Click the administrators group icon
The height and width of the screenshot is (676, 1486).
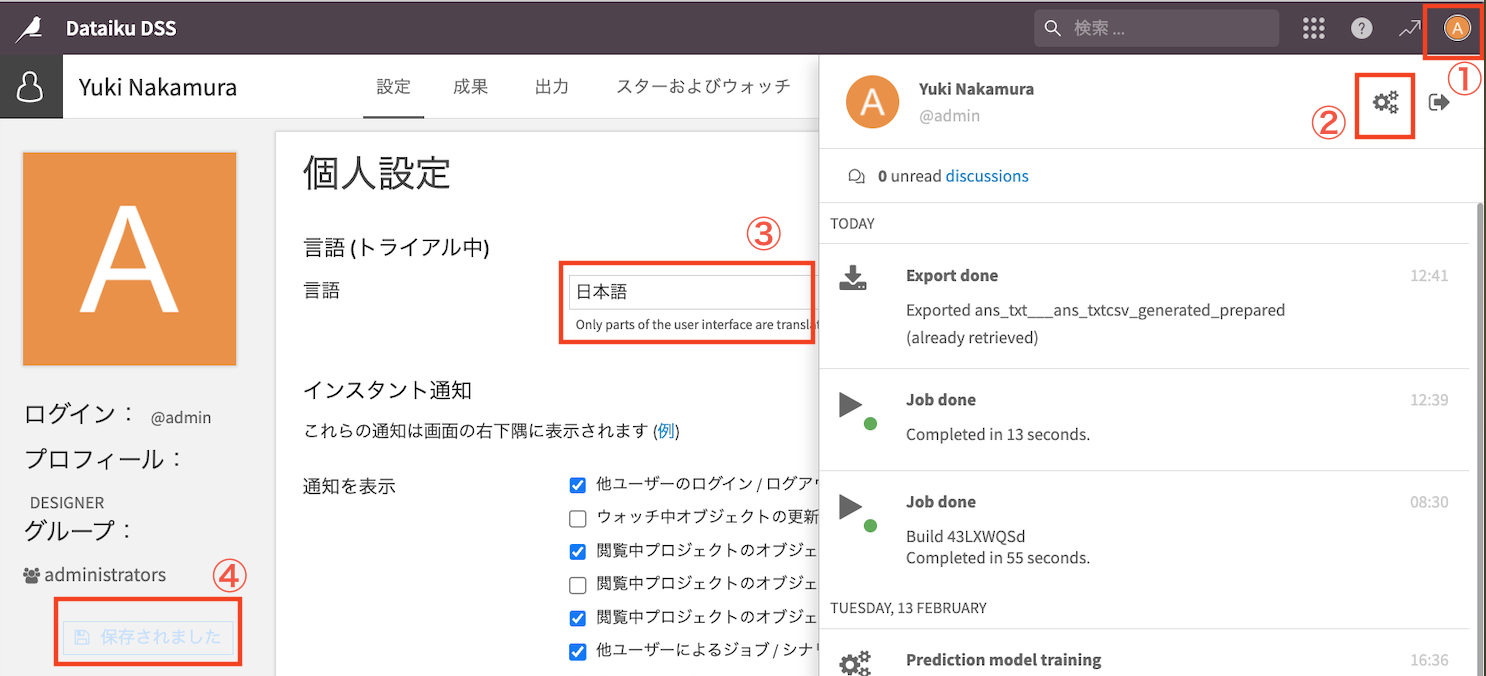(31, 576)
